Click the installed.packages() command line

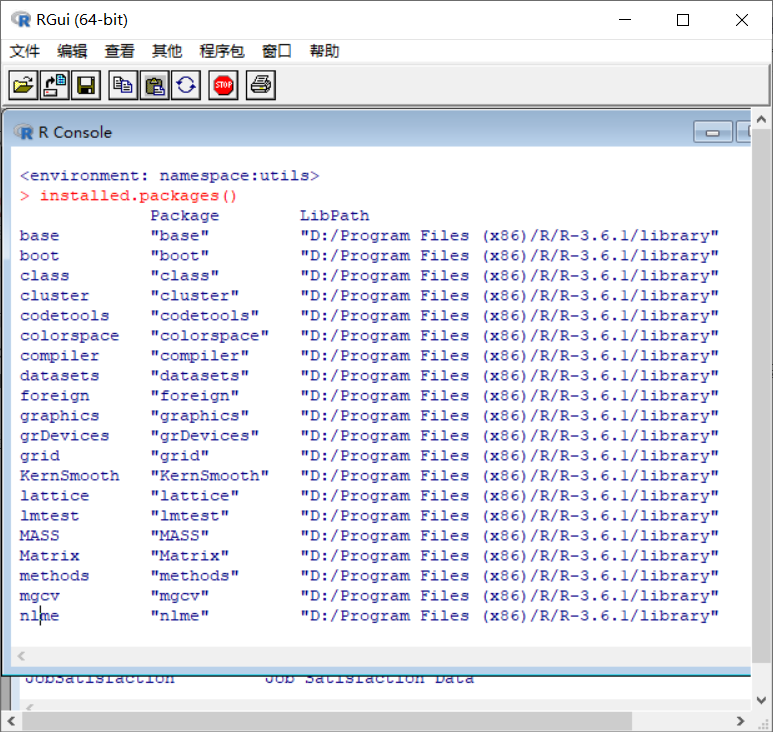[x=128, y=196]
